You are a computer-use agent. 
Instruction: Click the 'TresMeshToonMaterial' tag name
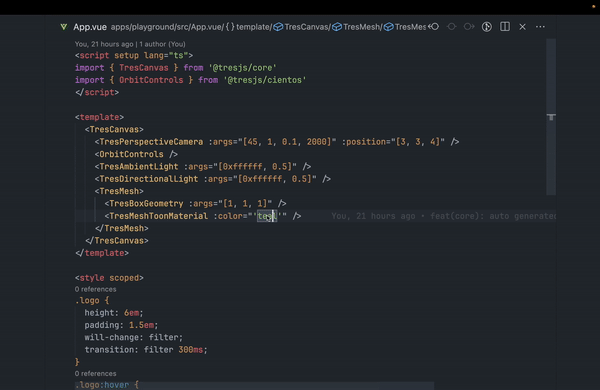[x=158, y=216]
